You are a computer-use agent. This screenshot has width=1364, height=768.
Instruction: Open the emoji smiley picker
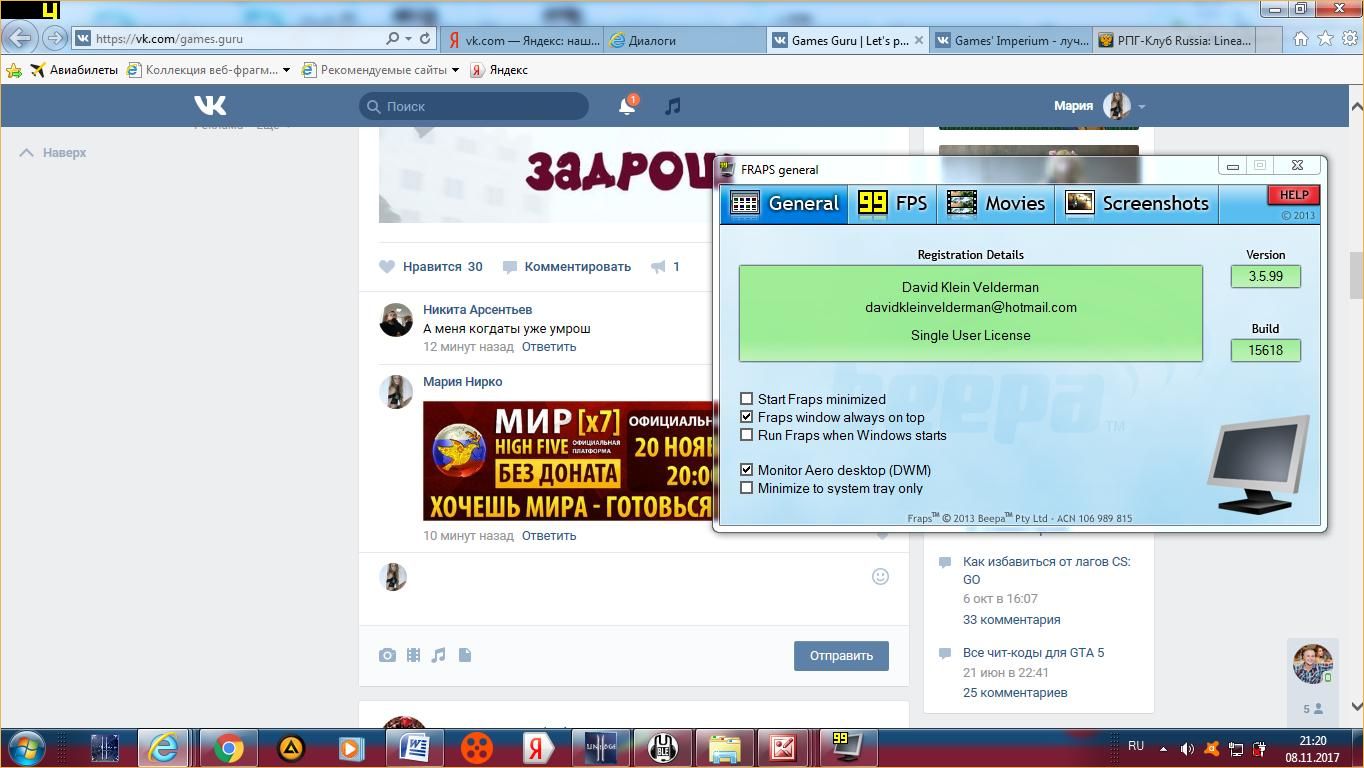pyautogui.click(x=880, y=576)
